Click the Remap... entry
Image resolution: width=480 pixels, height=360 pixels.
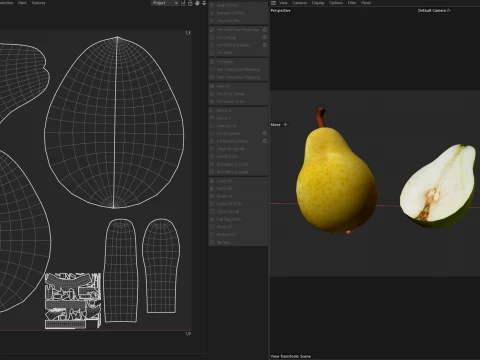238,242
